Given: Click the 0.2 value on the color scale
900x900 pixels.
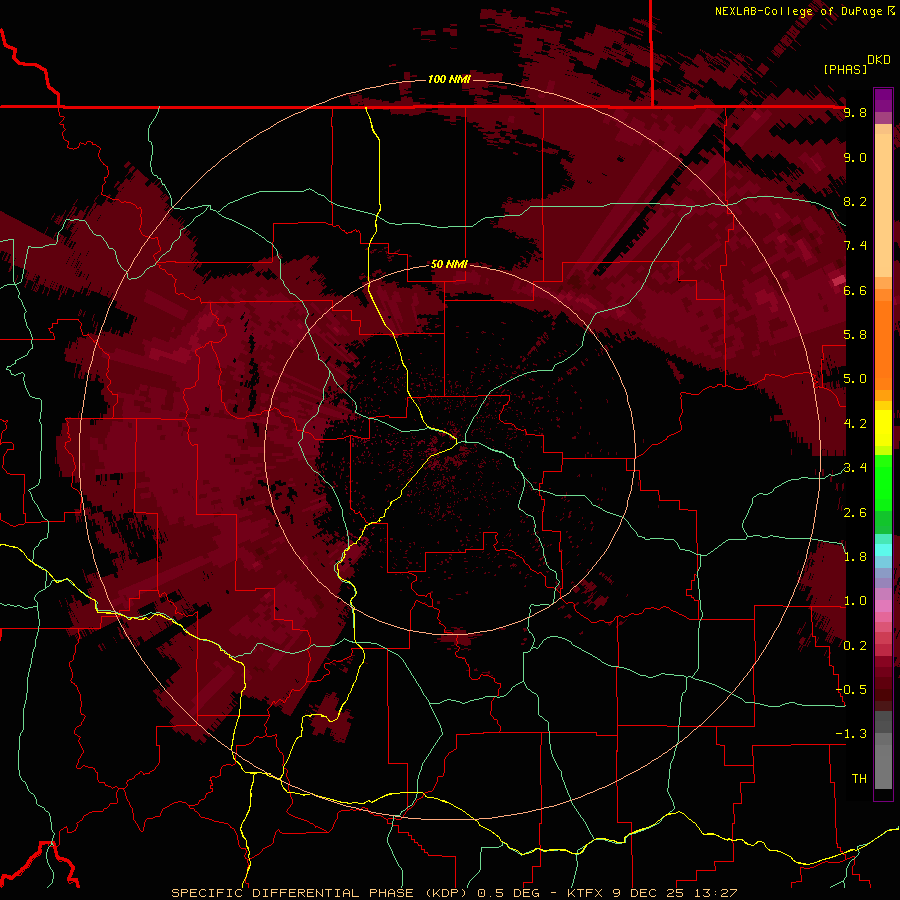Looking at the screenshot, I should click(855, 646).
